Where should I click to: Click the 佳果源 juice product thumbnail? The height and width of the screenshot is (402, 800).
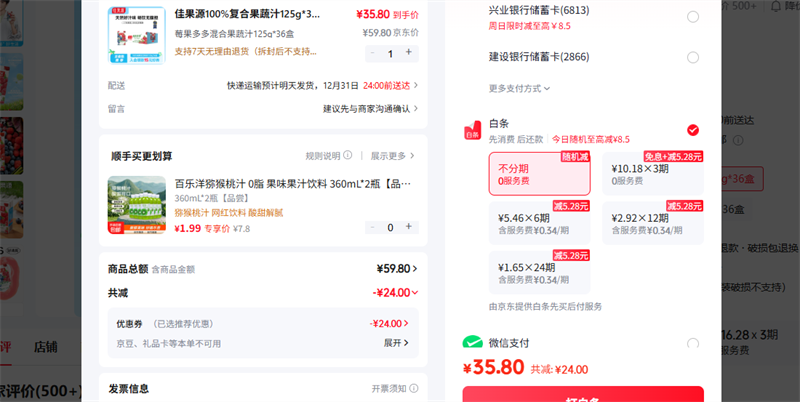[x=136, y=37]
